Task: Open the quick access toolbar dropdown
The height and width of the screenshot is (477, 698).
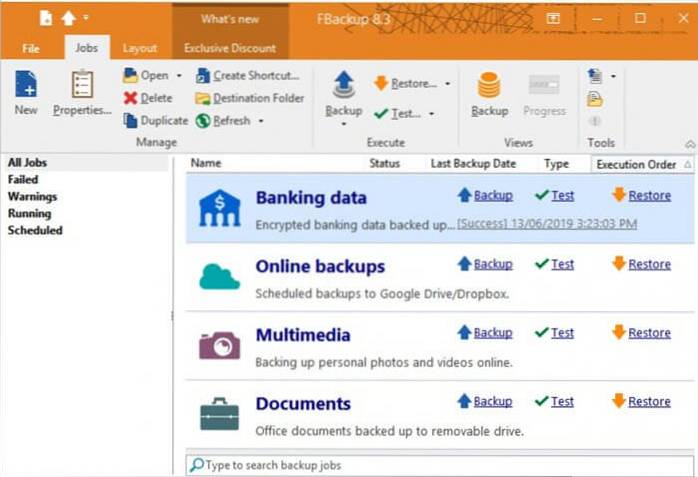Action: point(86,18)
